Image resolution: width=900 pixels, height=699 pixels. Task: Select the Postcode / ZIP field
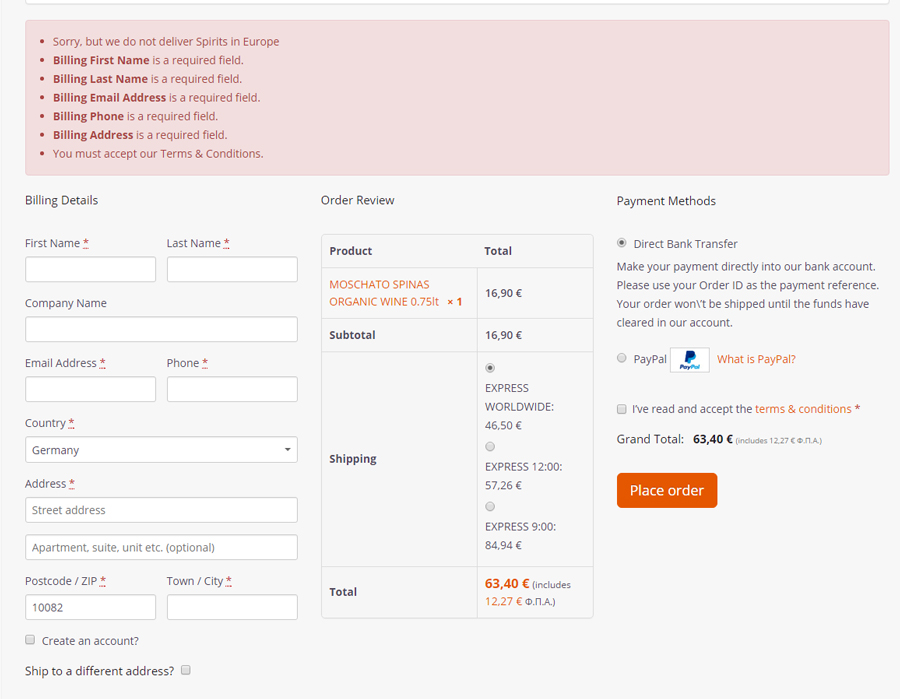coord(90,607)
